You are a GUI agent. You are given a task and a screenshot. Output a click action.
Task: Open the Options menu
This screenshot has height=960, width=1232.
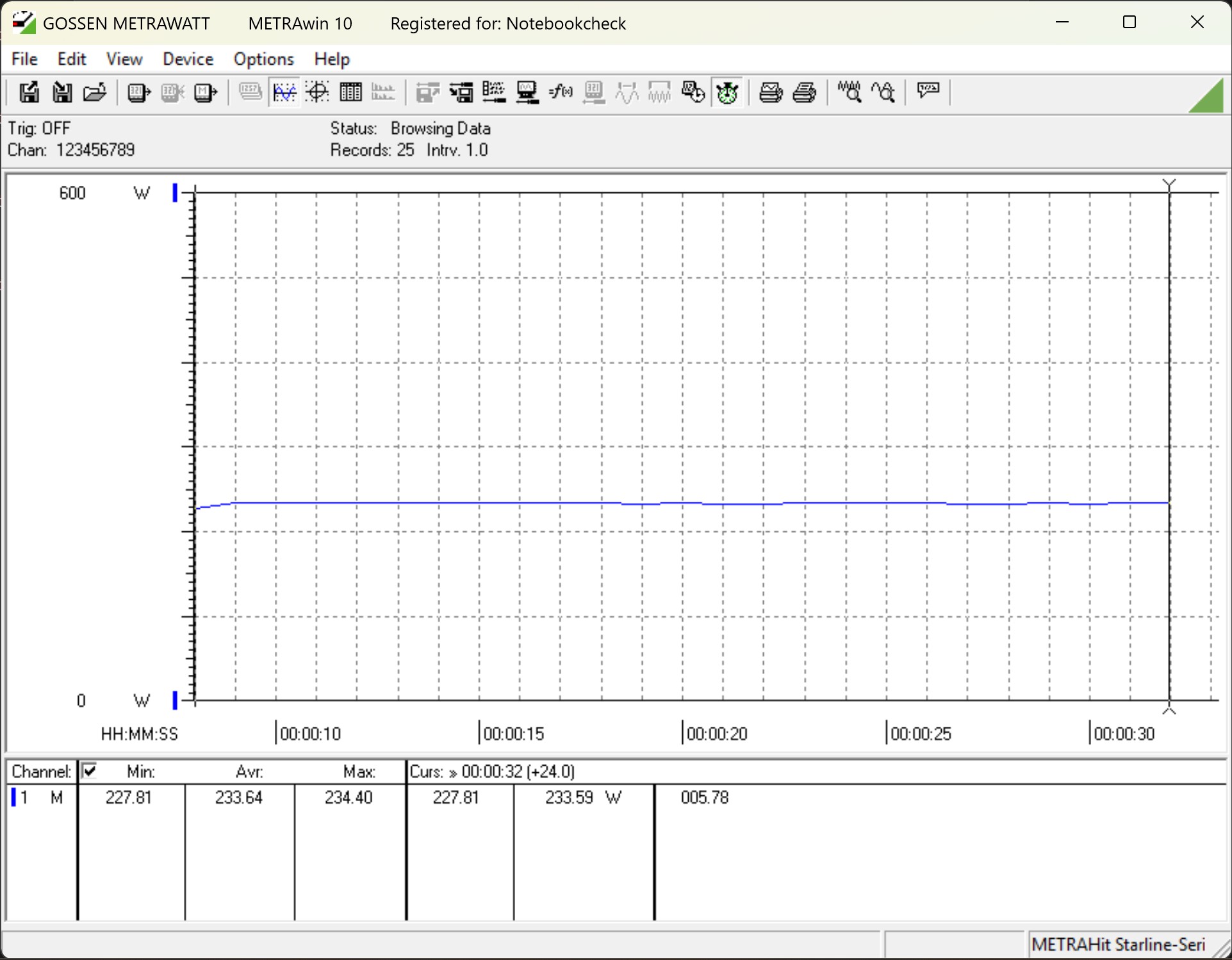coord(263,59)
